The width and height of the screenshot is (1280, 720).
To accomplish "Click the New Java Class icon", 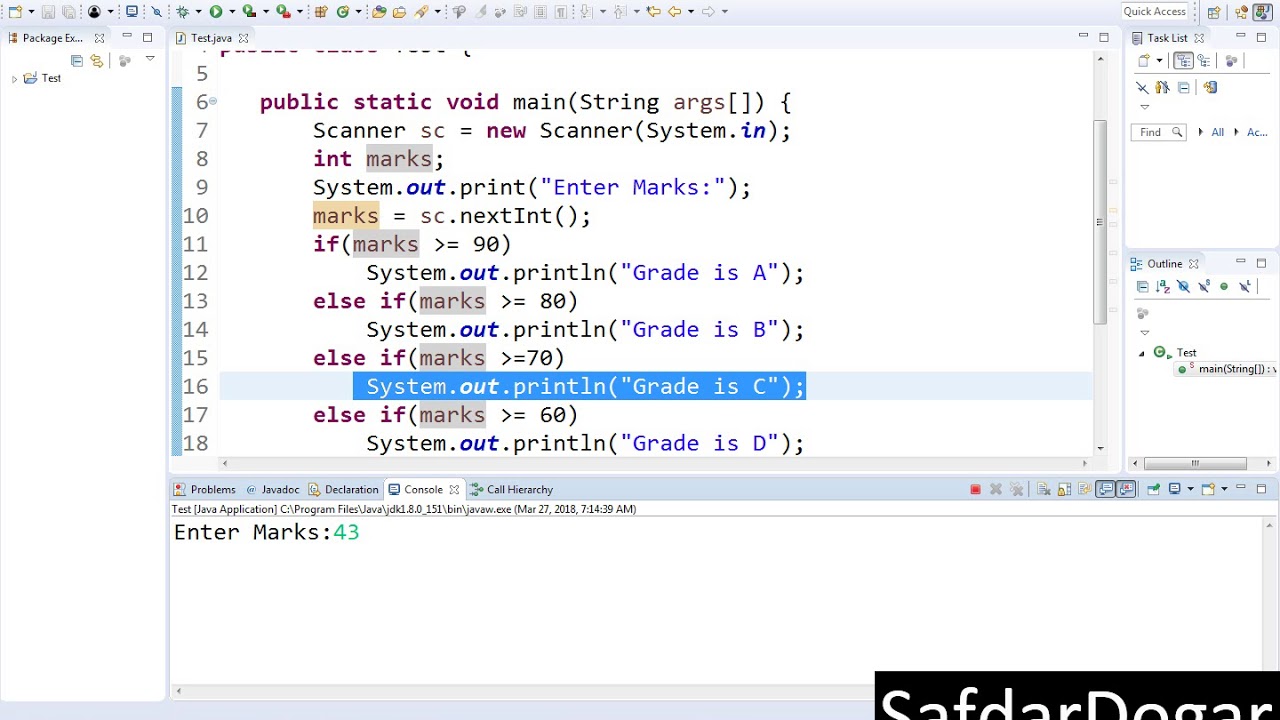I will [x=342, y=12].
